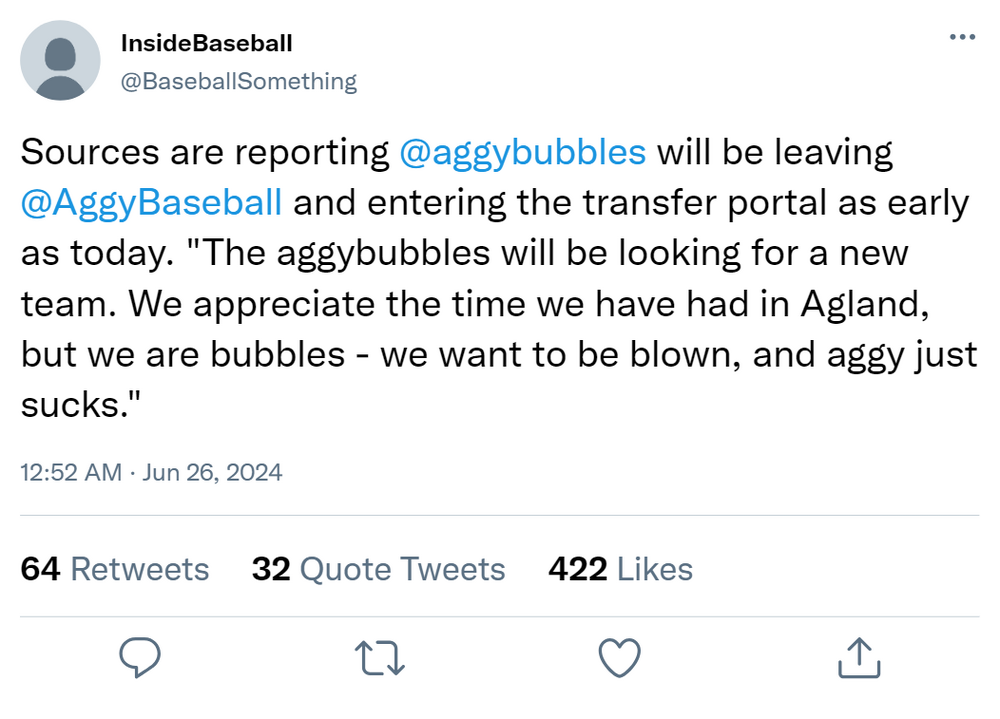View the 64 Retweets list
This screenshot has height=719, width=1000.
coord(115,569)
